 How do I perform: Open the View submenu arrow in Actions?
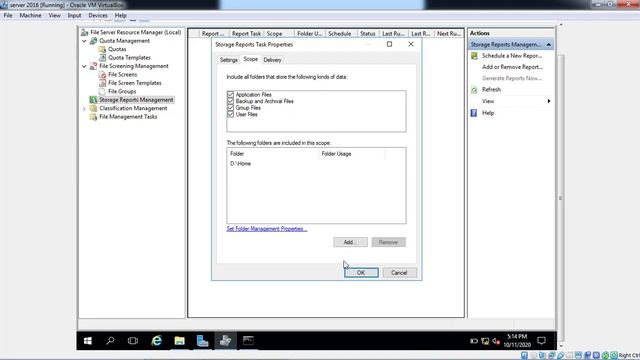pos(549,101)
